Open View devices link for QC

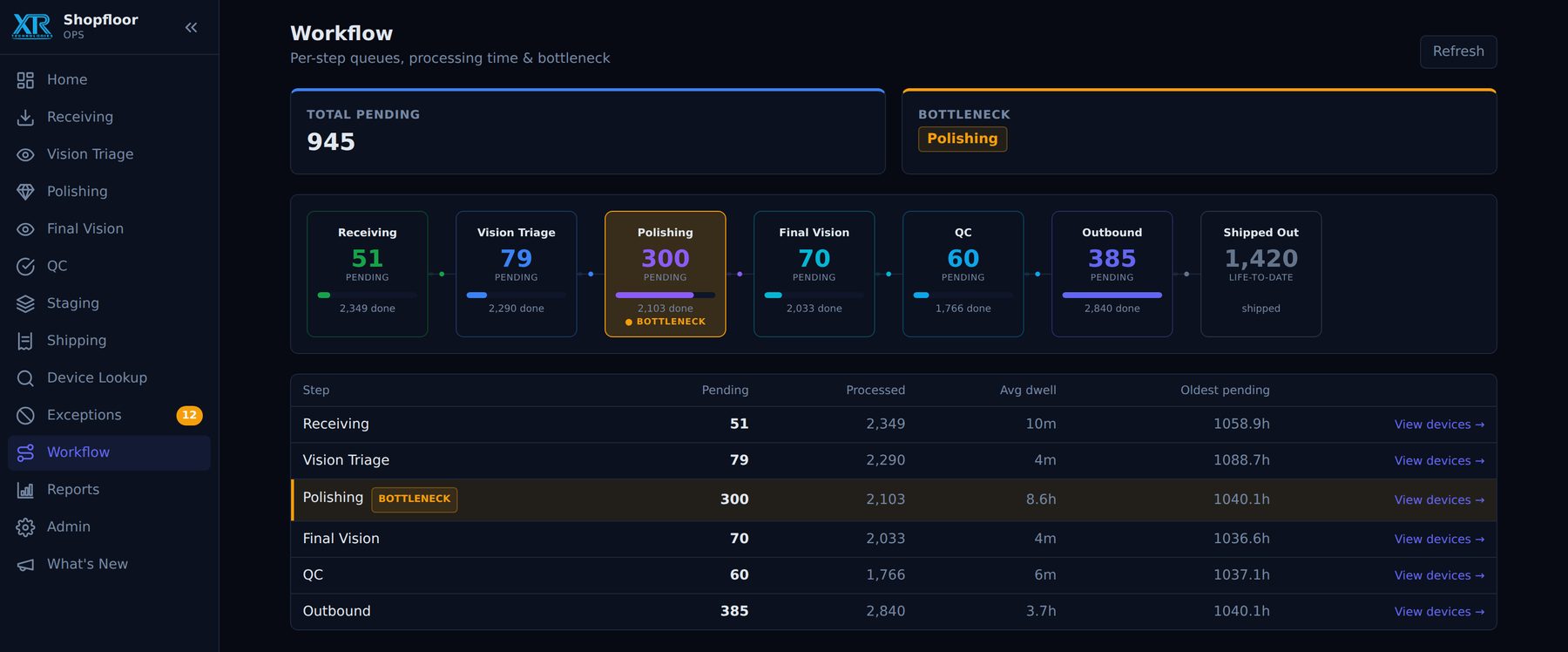point(1439,575)
